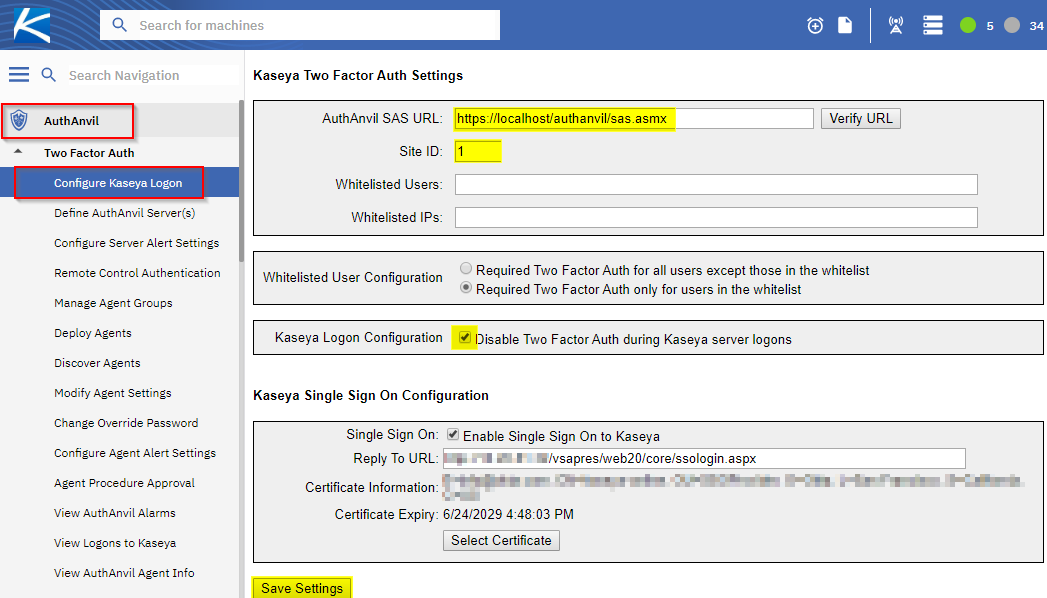Image resolution: width=1047 pixels, height=598 pixels.
Task: Click the machine search magnifier icon
Action: pos(120,25)
